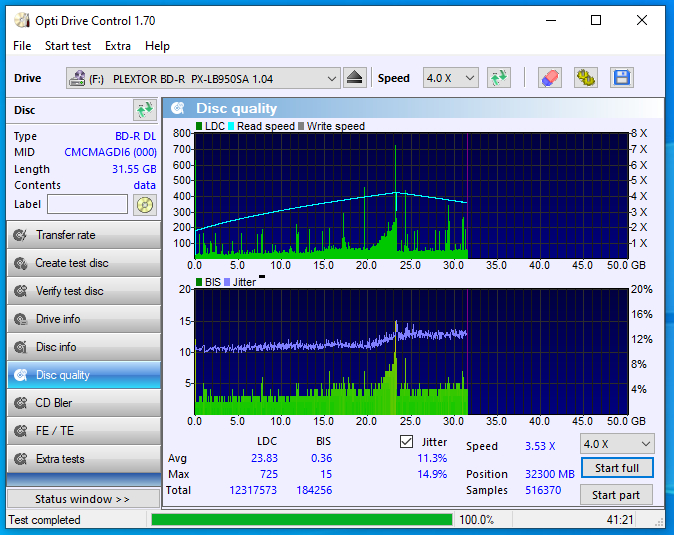This screenshot has height=535, width=674.
Task: Click the Test completed status text
Action: 45,520
